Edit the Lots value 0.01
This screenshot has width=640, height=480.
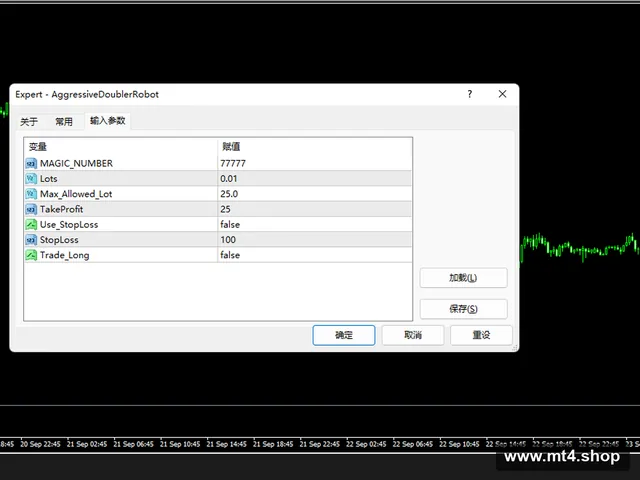(315, 179)
